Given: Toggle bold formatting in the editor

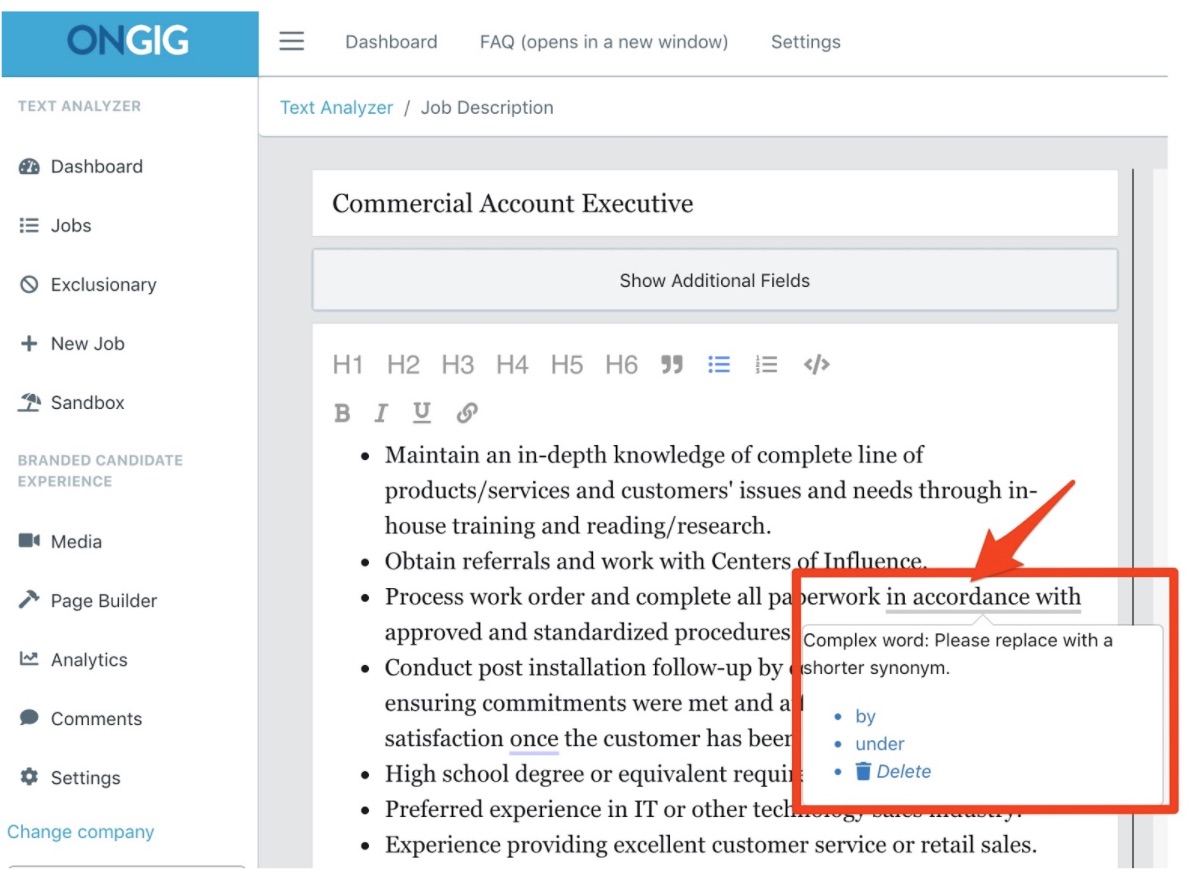Looking at the screenshot, I should pyautogui.click(x=342, y=412).
